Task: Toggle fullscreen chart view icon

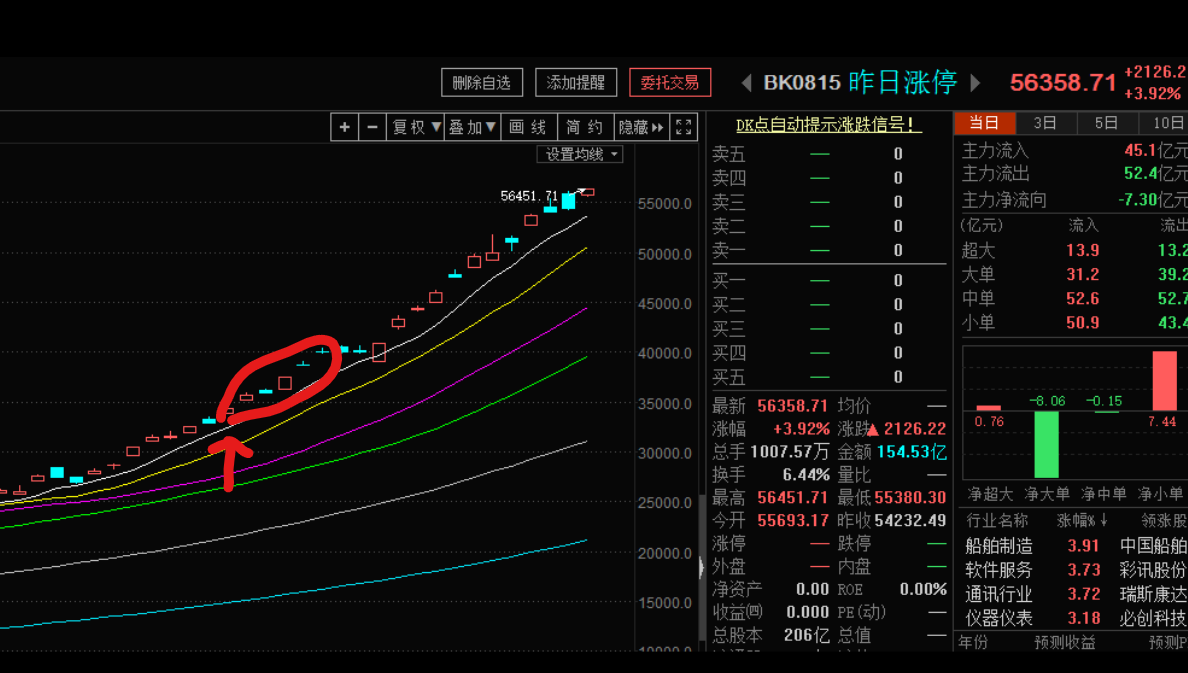Action: point(684,127)
